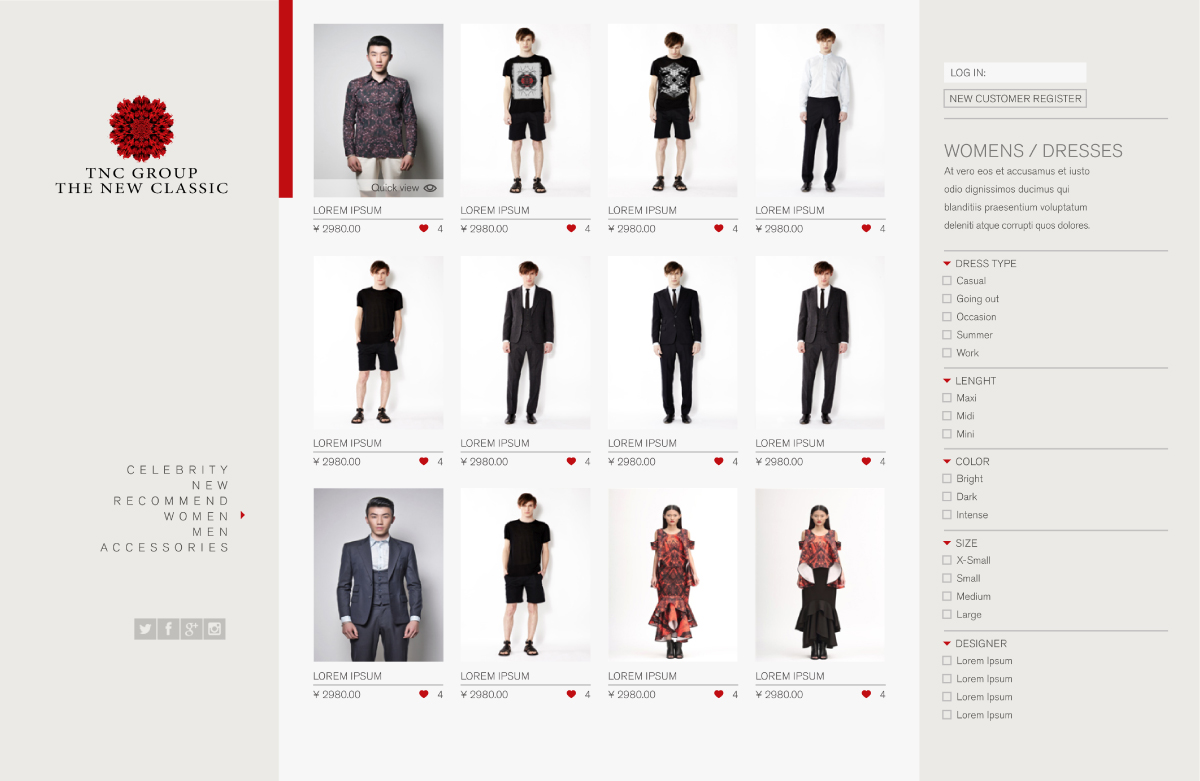This screenshot has width=1200, height=781.
Task: Tick the Maxi length checkbox
Action: point(947,398)
